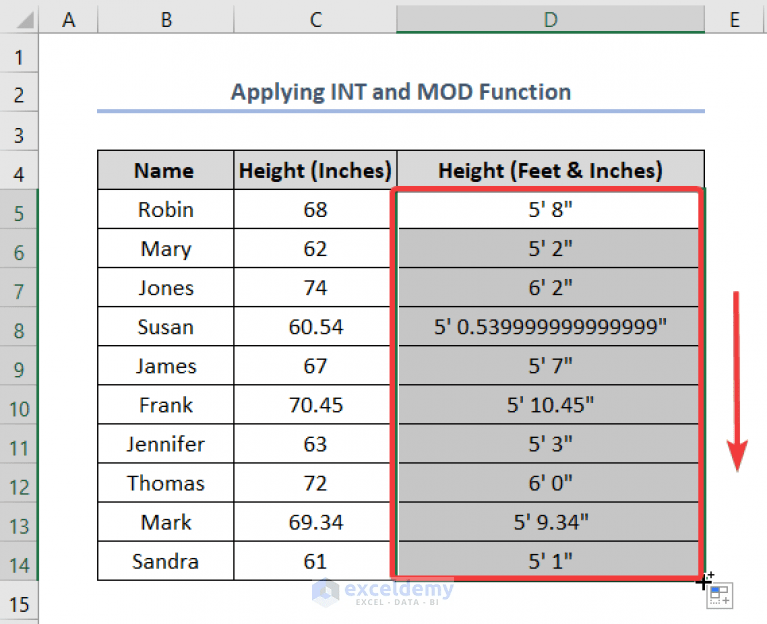This screenshot has height=624, width=767.
Task: Select row 2 header
Action: (19, 94)
